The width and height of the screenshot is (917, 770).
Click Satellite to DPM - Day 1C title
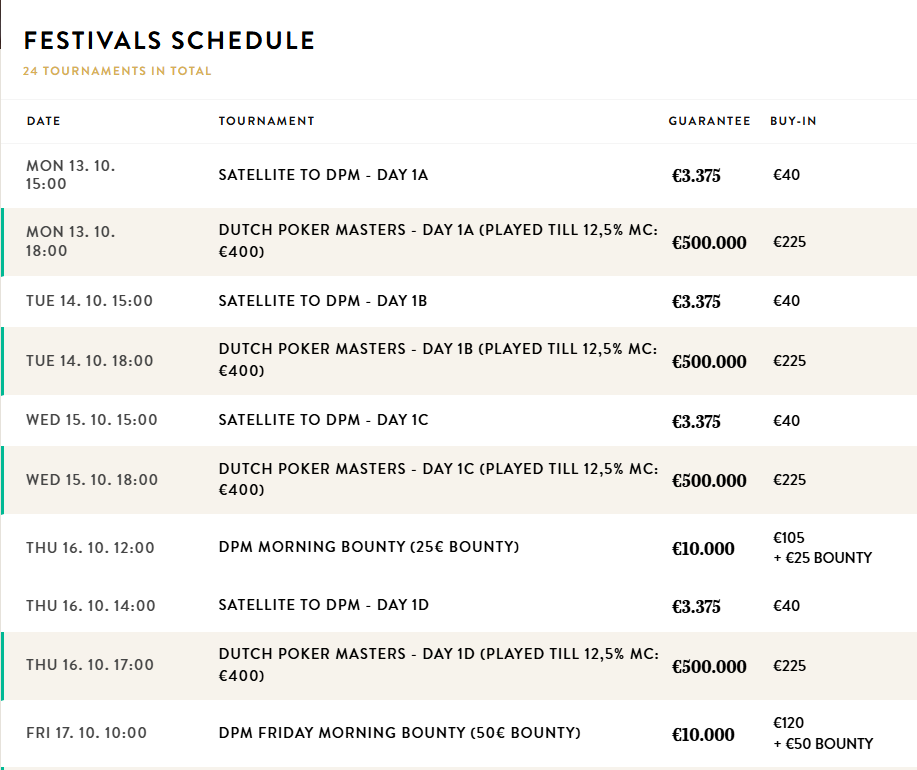(323, 420)
